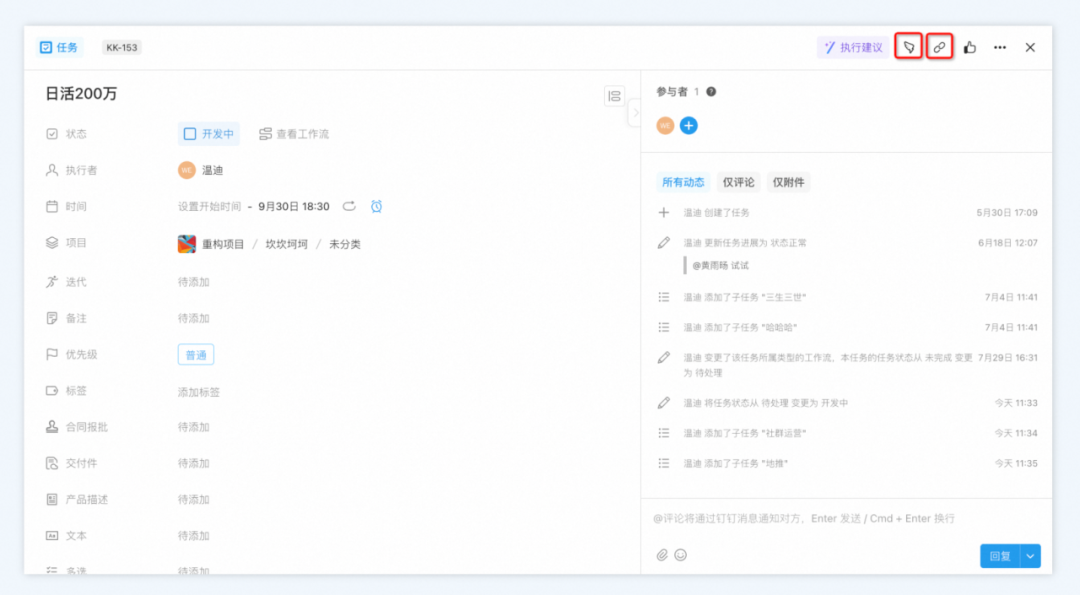Insert emoji using smiley icon
This screenshot has width=1080, height=595.
[681, 555]
